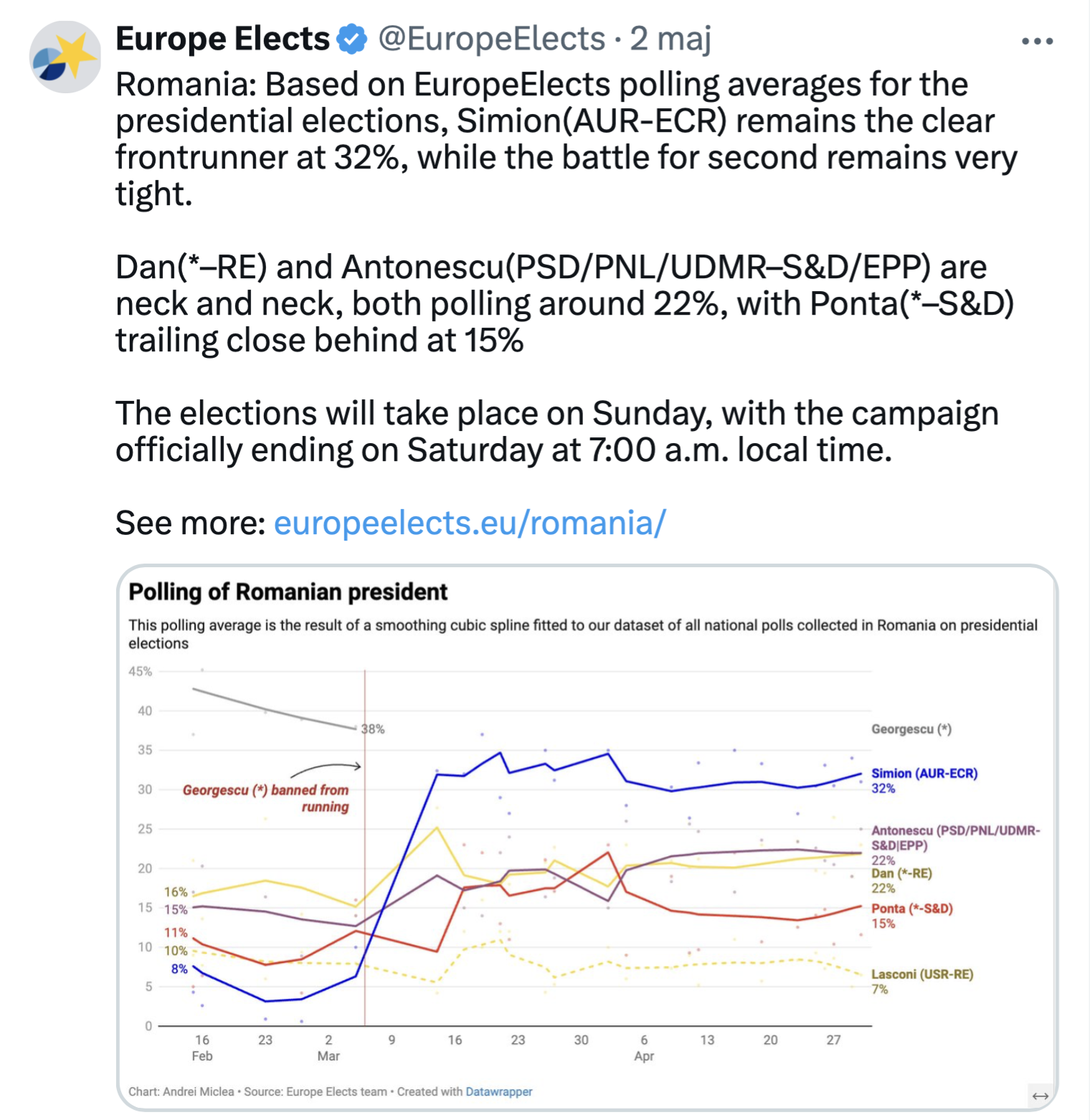1090x1120 pixels.
Task: Click the Simion (AUR-ECR) chart label
Action: (x=924, y=773)
